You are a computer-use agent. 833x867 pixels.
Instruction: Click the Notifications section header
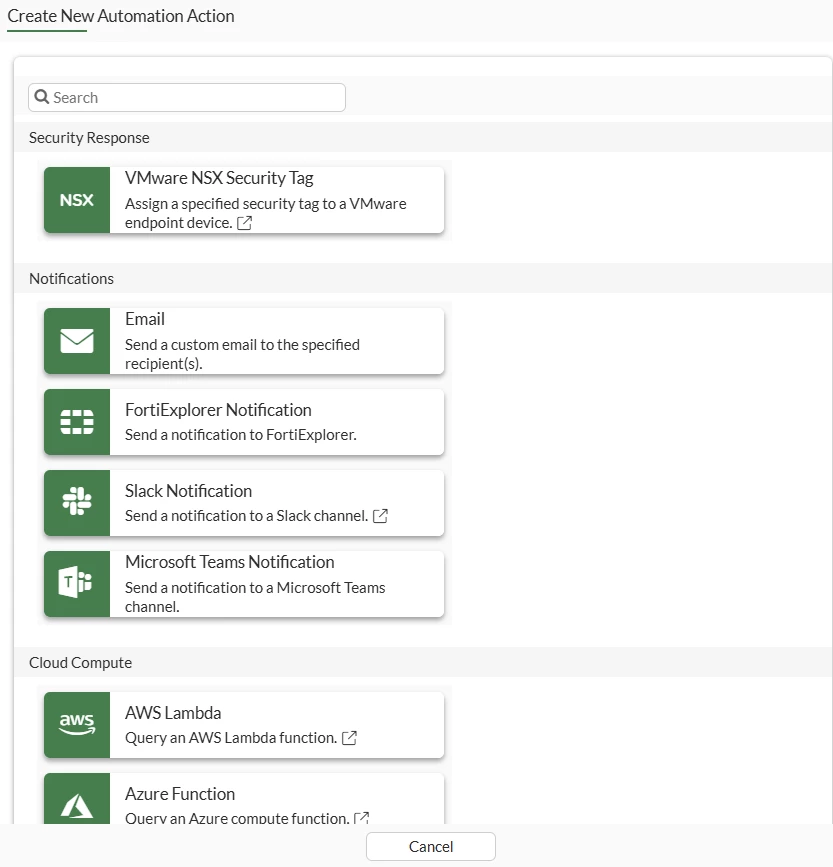tap(71, 279)
